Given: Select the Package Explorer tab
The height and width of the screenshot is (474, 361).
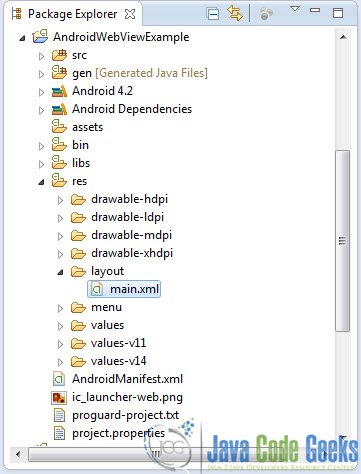Looking at the screenshot, I should point(72,14).
